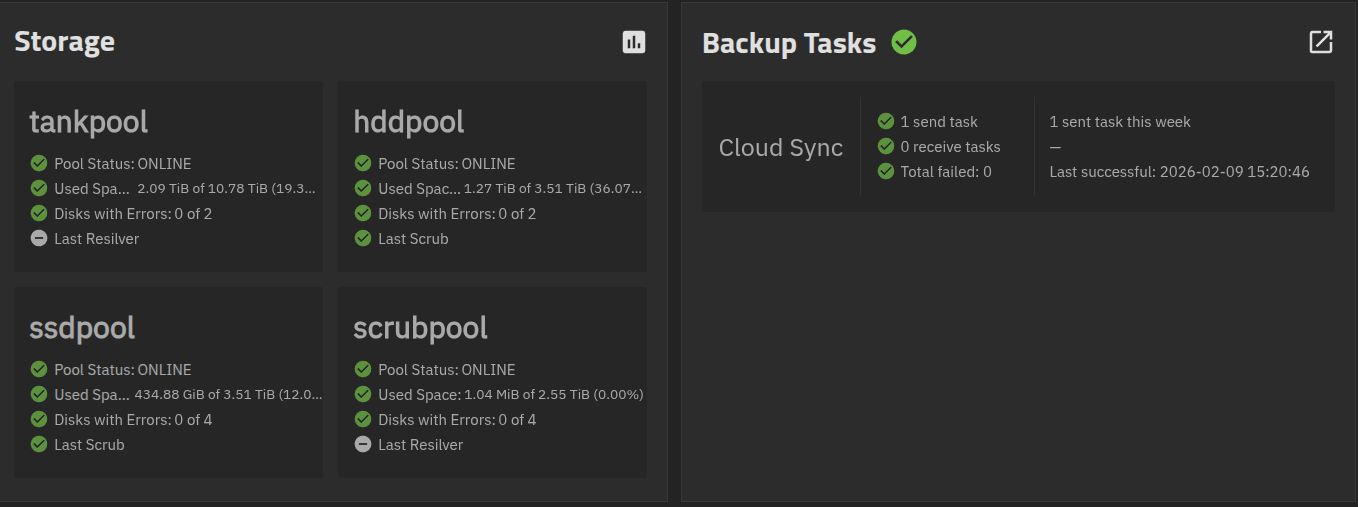This screenshot has width=1358, height=507.
Task: Click 0 receive tasks check icon
Action: [886, 147]
